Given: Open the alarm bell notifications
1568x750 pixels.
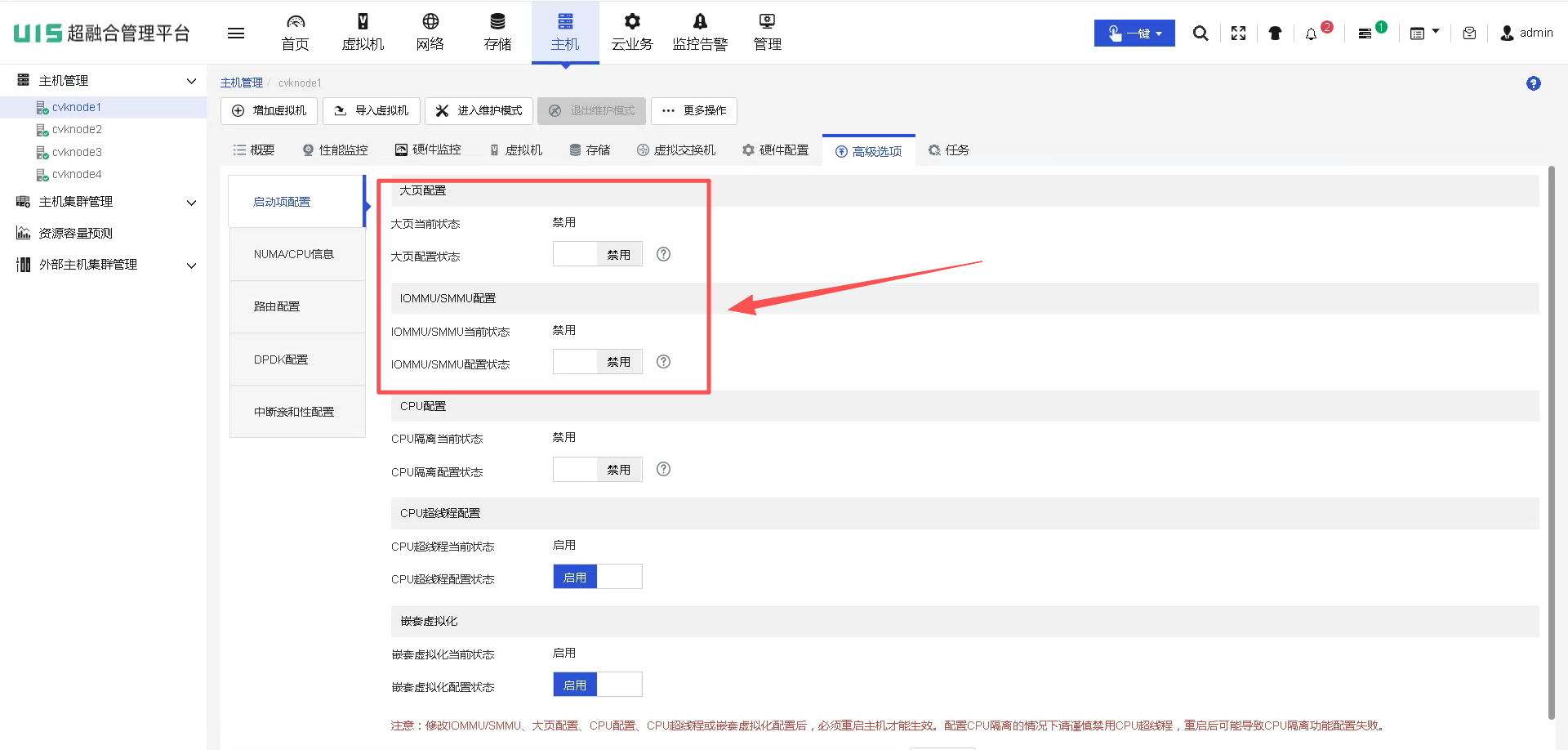Looking at the screenshot, I should tap(1312, 33).
